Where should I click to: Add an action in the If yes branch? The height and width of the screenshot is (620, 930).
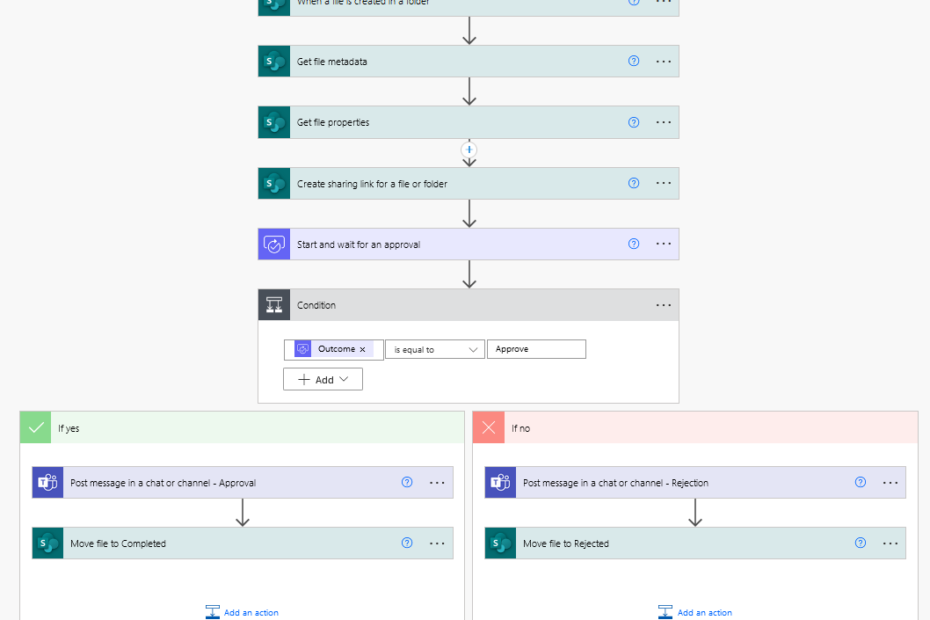pos(242,612)
